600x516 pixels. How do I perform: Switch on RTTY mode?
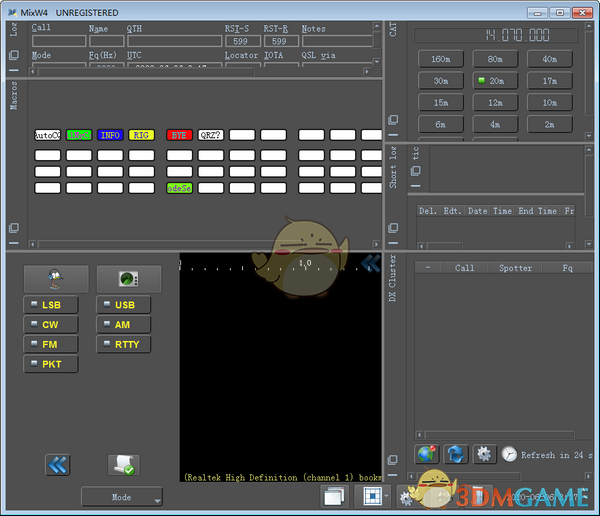pyautogui.click(x=124, y=344)
